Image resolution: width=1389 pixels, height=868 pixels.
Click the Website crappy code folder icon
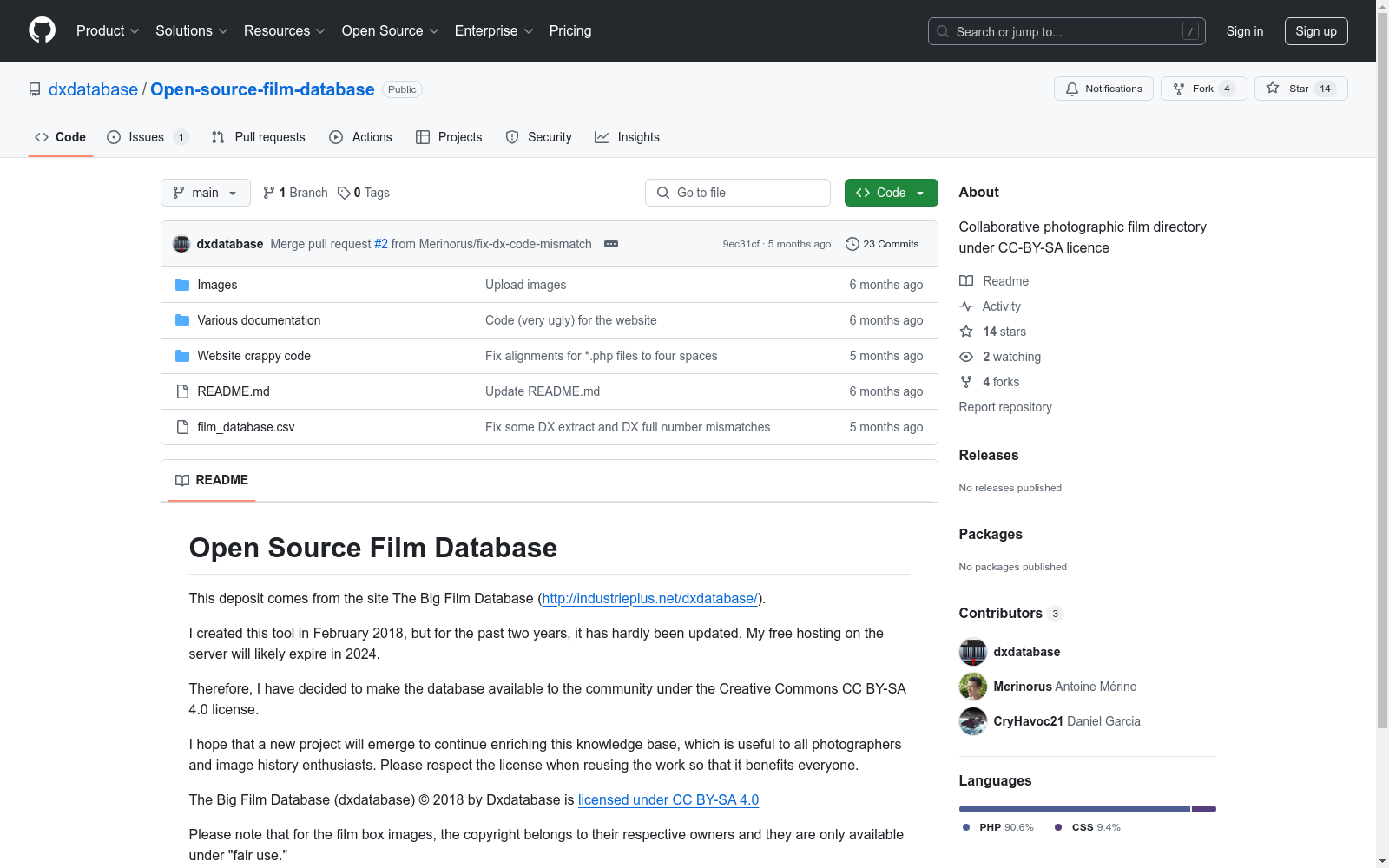click(182, 356)
